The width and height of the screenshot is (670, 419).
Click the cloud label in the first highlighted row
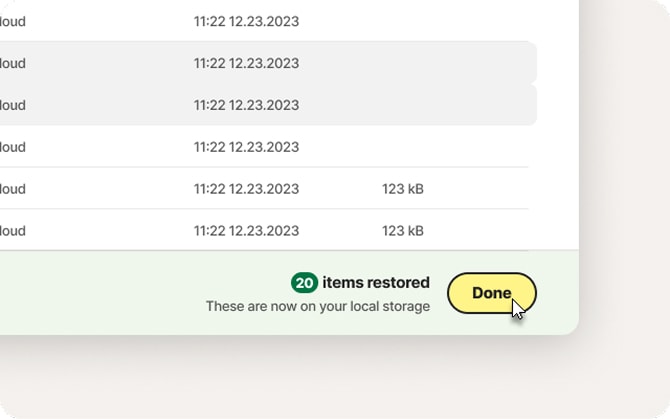pos(12,63)
